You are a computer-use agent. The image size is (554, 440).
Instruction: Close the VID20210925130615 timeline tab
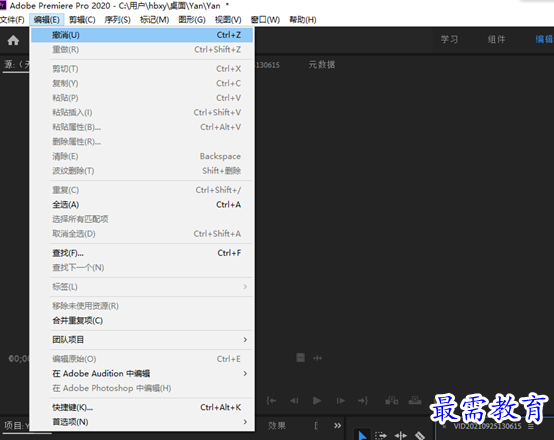click(444, 427)
